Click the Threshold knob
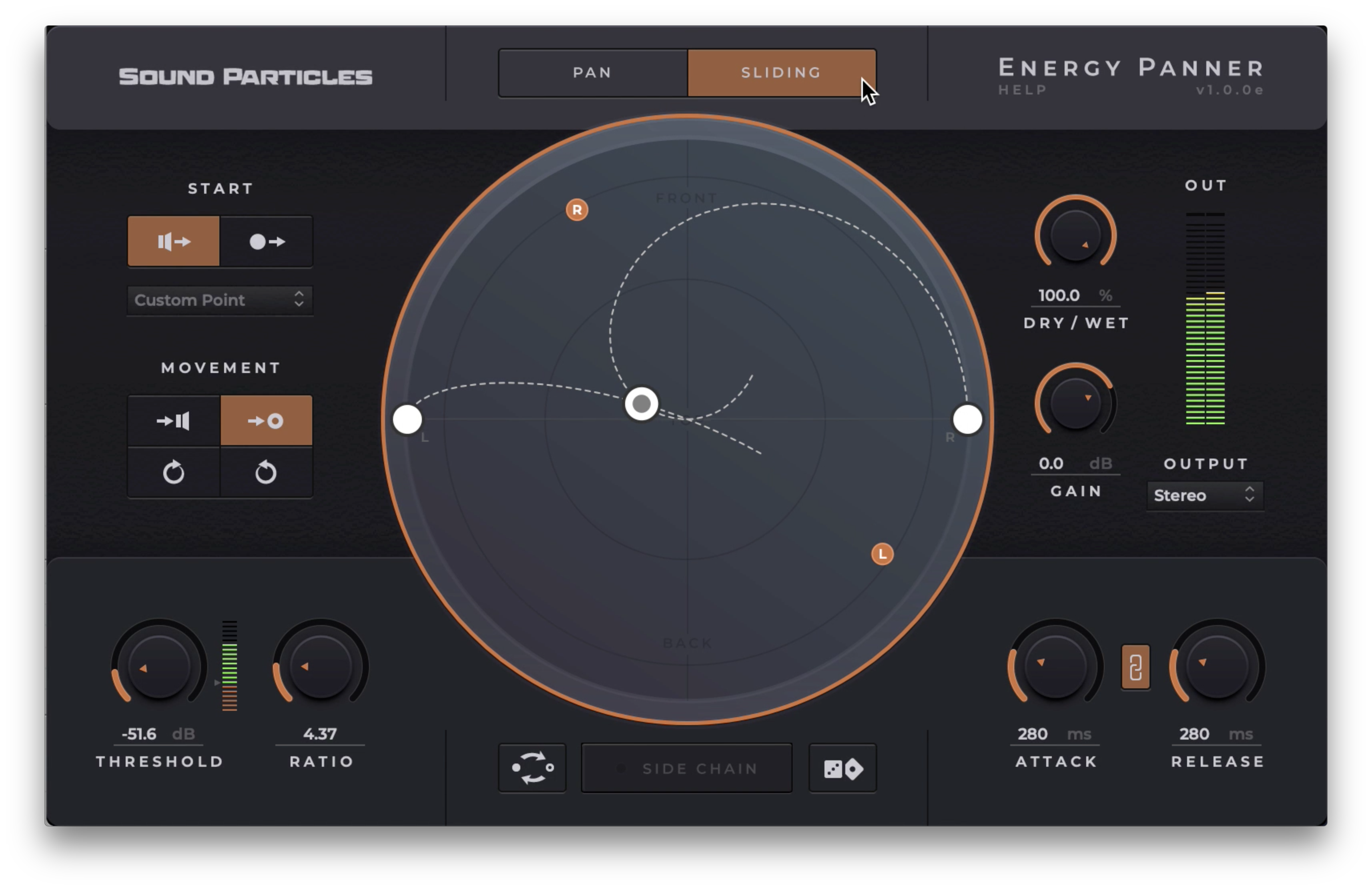 159,667
